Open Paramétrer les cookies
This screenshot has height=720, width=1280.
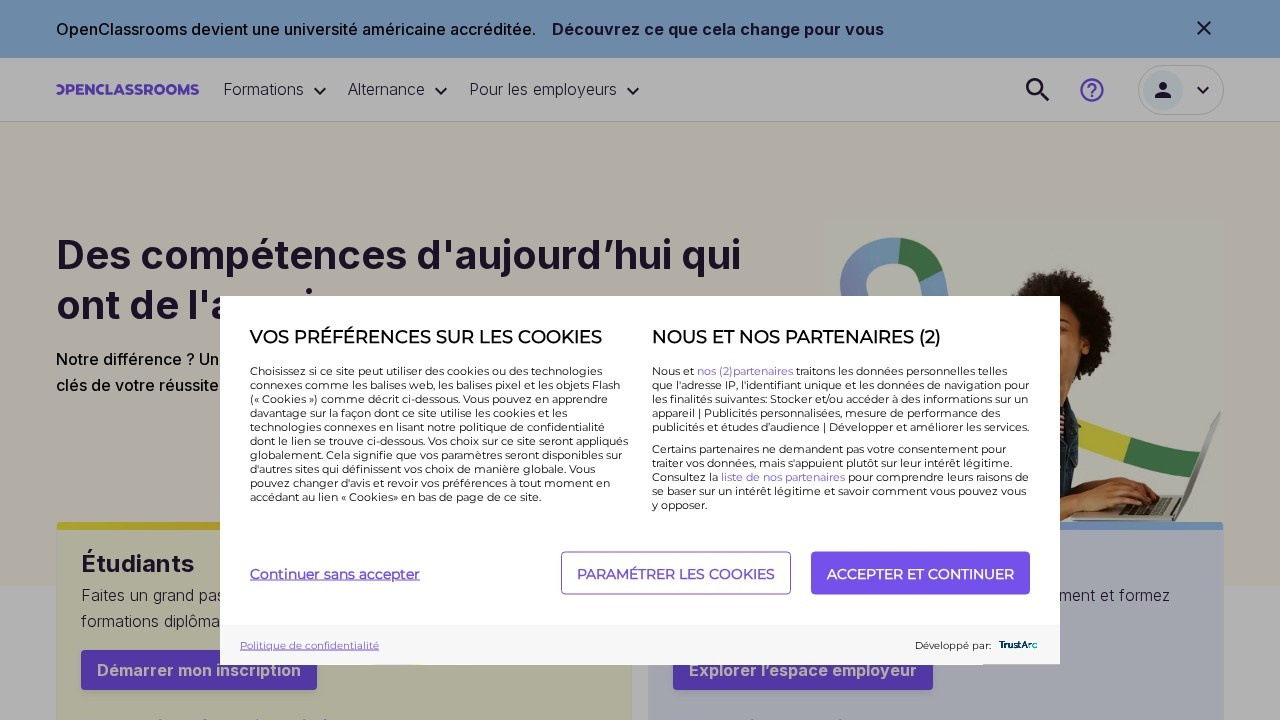pyautogui.click(x=676, y=573)
